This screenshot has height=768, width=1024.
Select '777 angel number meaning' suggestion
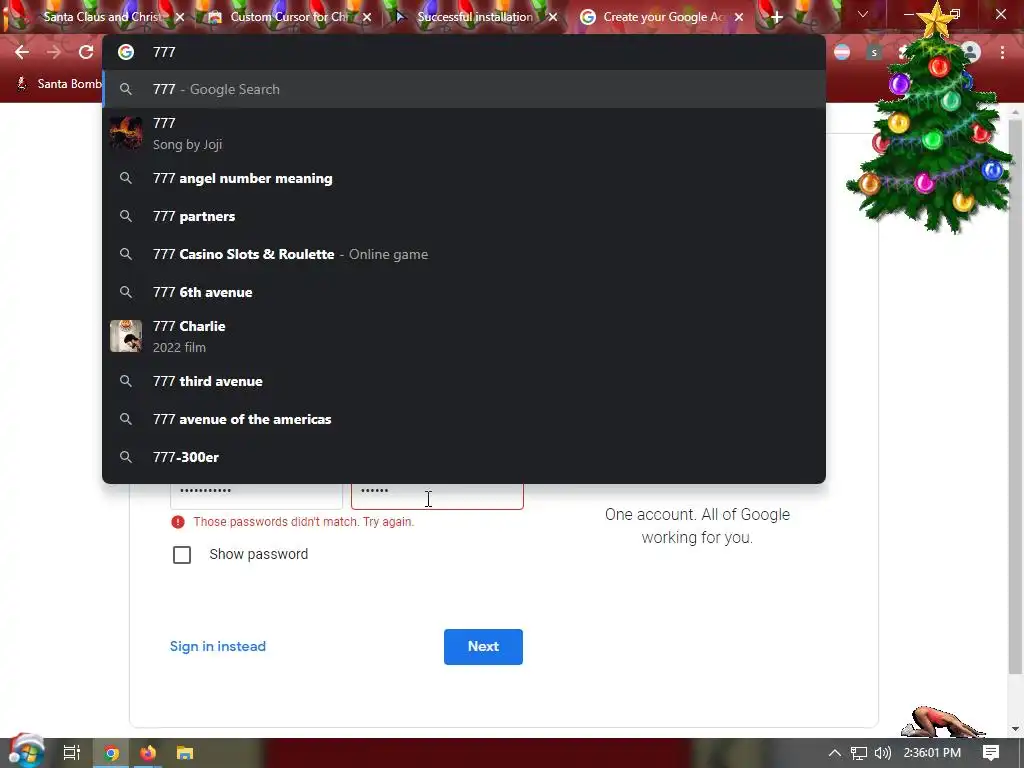click(x=464, y=178)
